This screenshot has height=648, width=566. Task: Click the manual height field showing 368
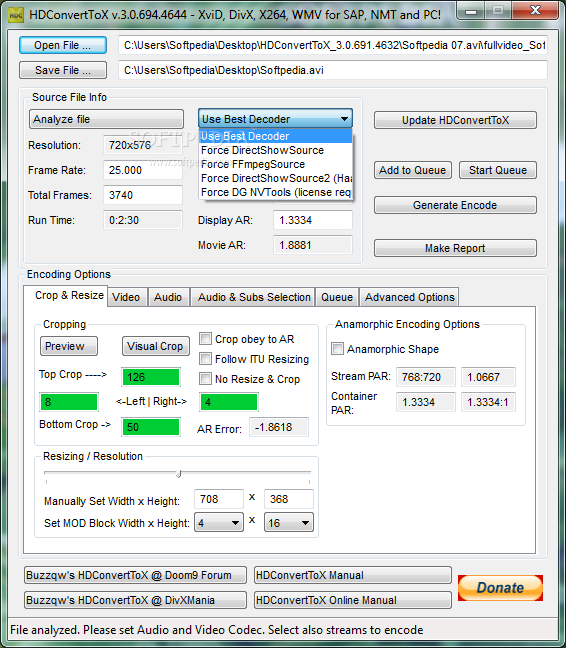(289, 499)
